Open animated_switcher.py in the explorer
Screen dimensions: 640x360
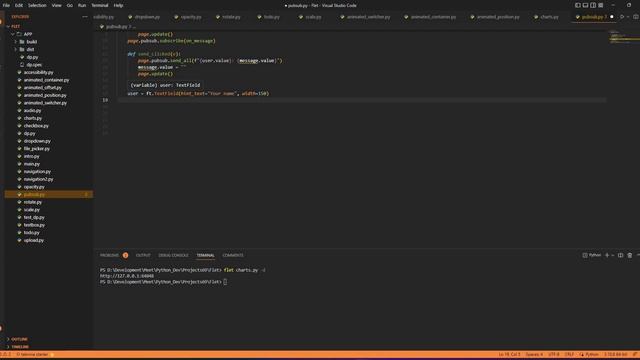coord(45,103)
